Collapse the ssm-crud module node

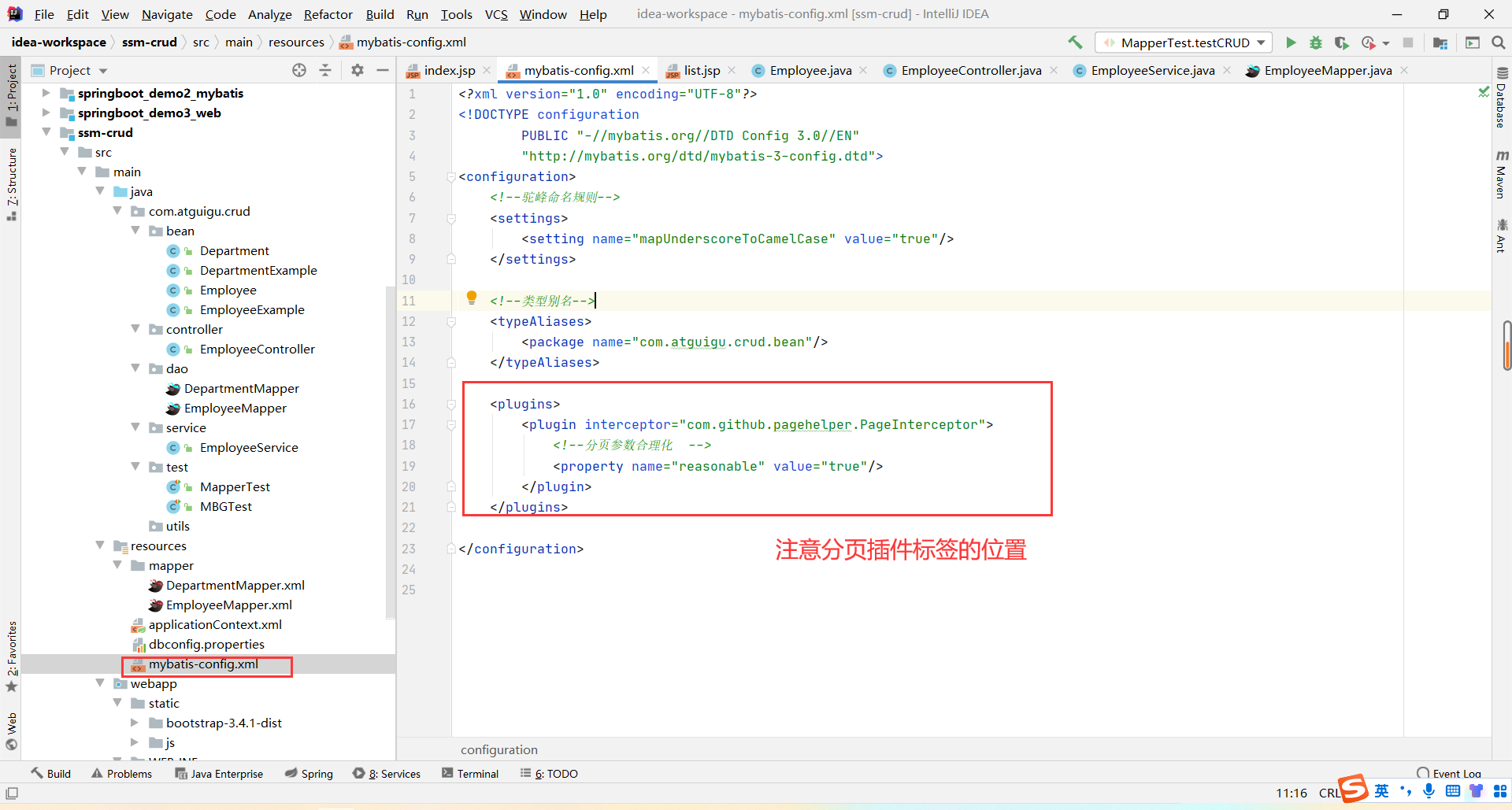[x=46, y=132]
